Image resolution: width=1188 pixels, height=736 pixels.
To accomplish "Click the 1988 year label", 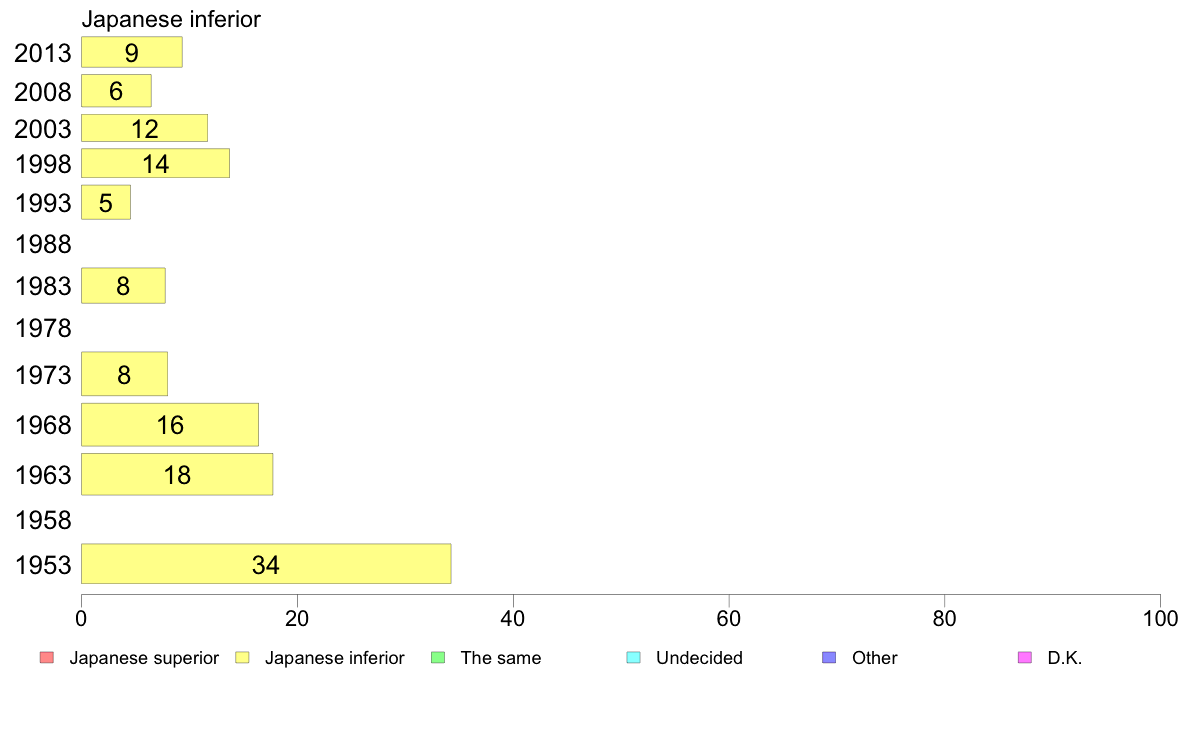I will (43, 244).
